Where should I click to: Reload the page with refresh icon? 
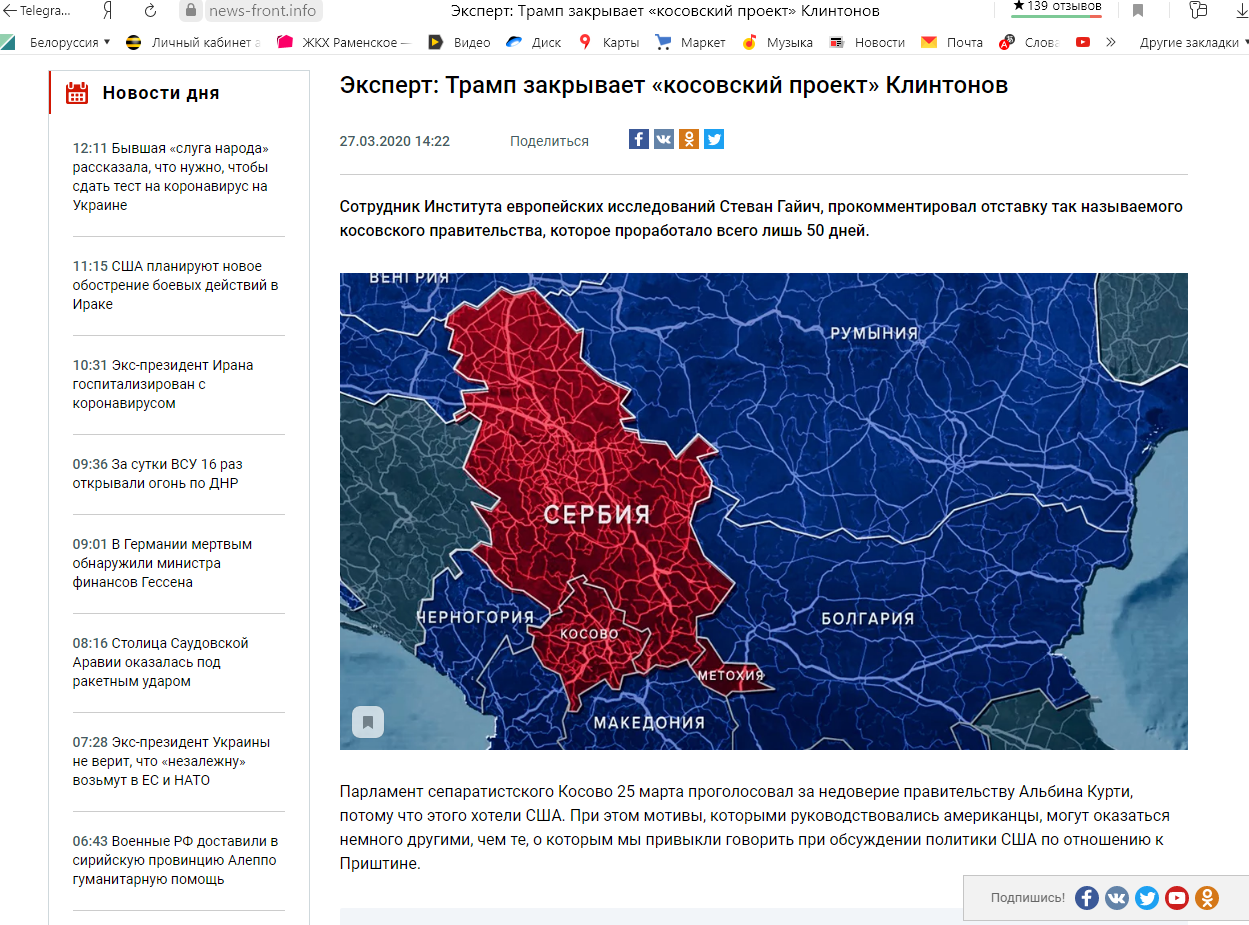coord(150,11)
